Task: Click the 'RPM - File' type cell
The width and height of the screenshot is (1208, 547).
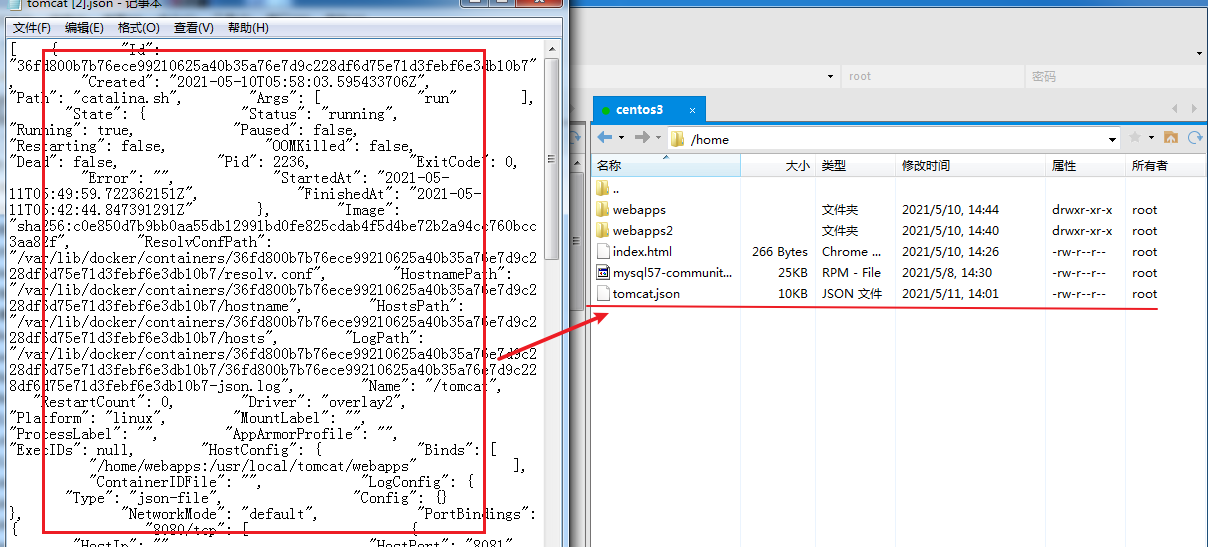Action: click(x=851, y=273)
